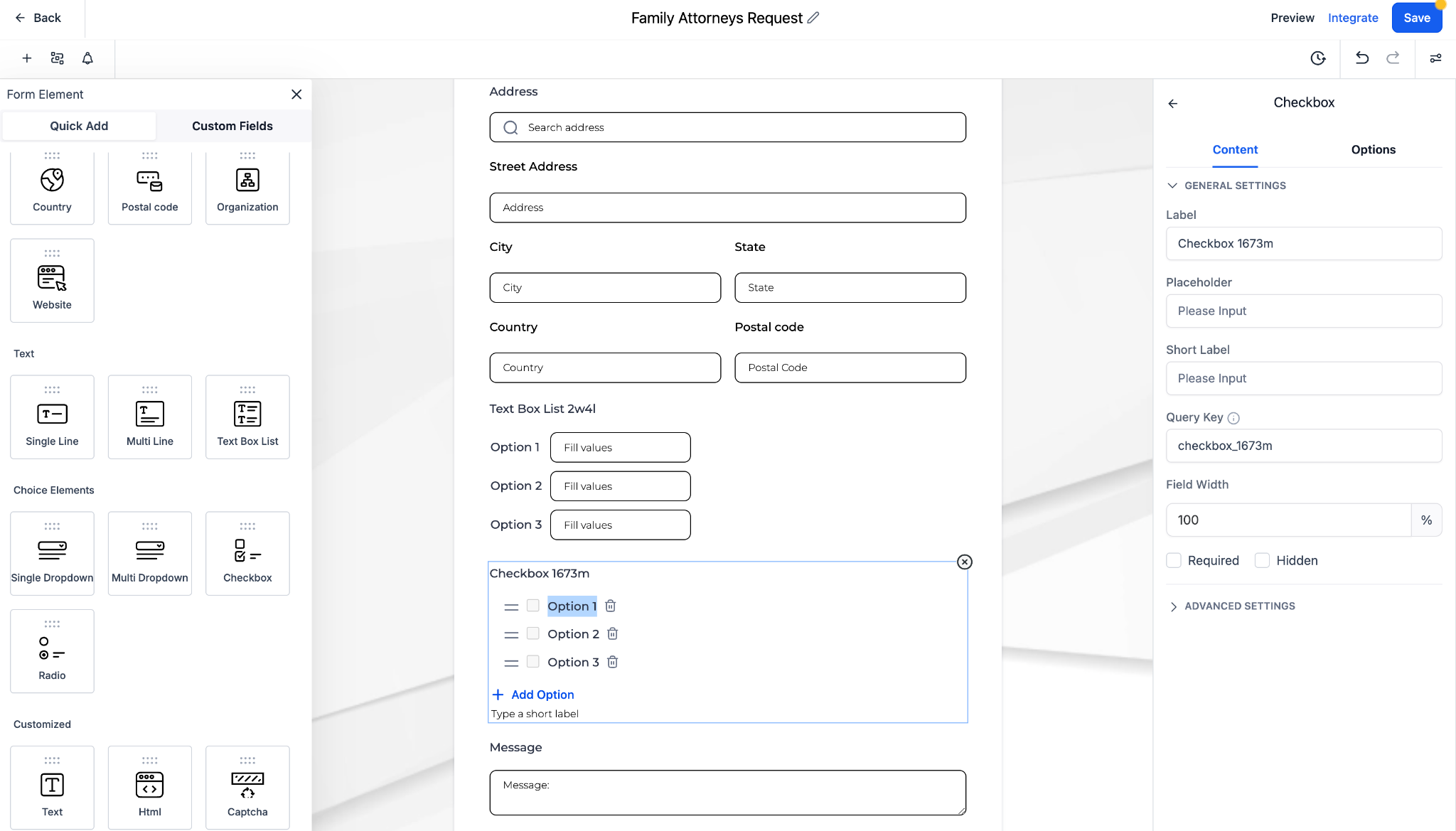
Task: Click the plus add element icon
Action: (27, 58)
